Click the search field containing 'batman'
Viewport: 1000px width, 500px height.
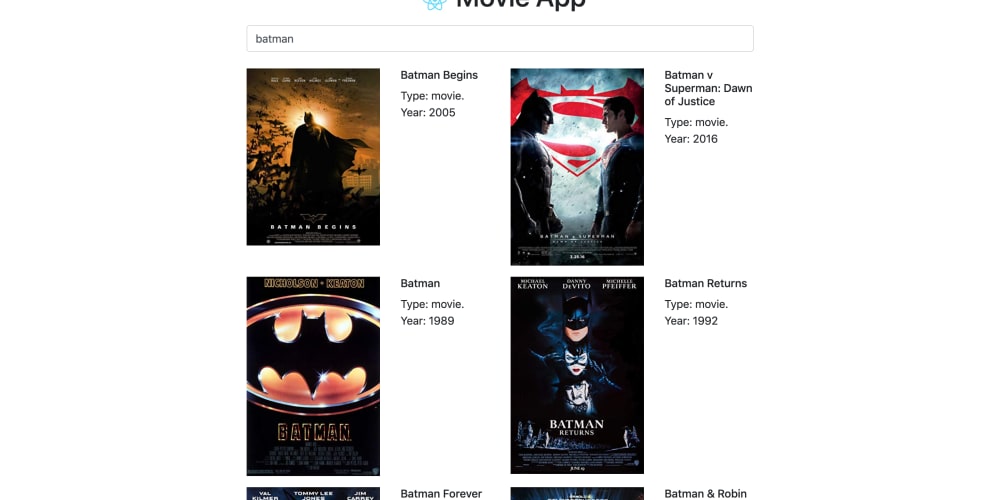point(499,38)
